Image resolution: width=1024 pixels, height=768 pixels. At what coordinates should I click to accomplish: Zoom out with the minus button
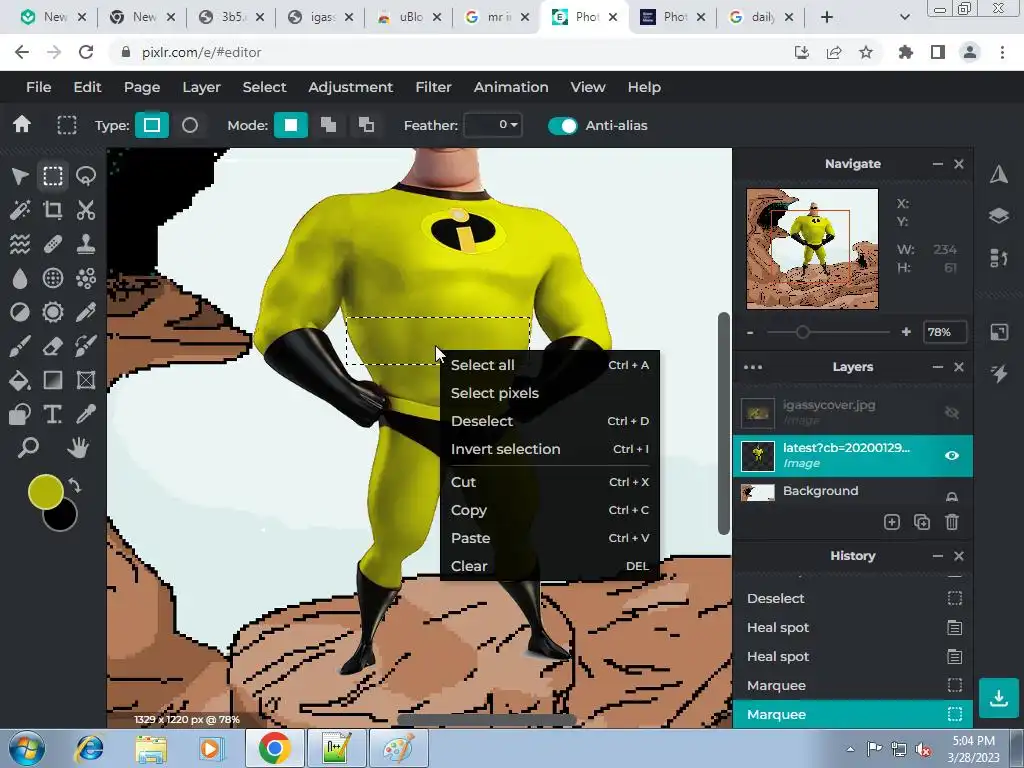pos(750,332)
